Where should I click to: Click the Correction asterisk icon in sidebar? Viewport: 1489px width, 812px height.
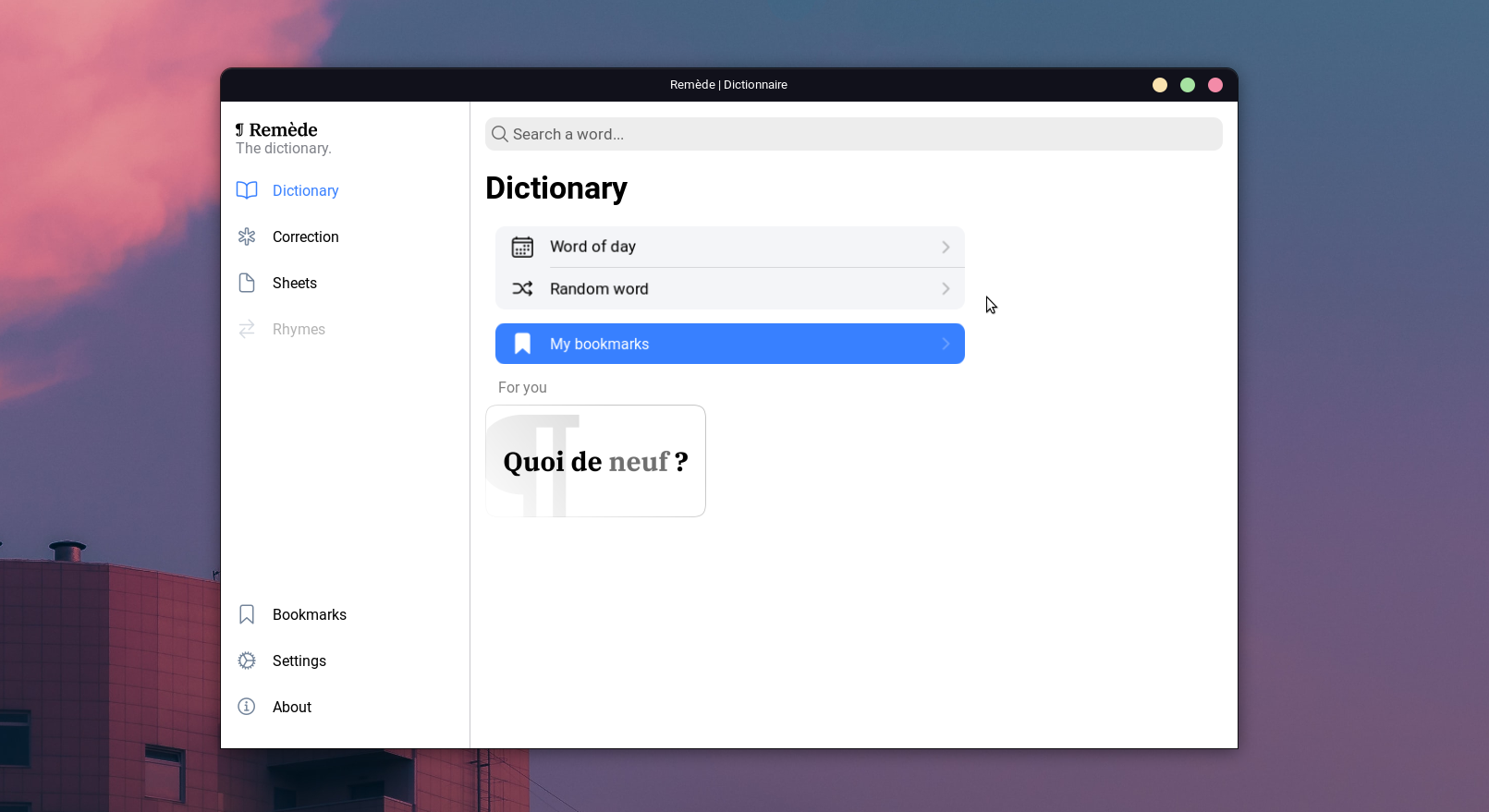pyautogui.click(x=247, y=236)
